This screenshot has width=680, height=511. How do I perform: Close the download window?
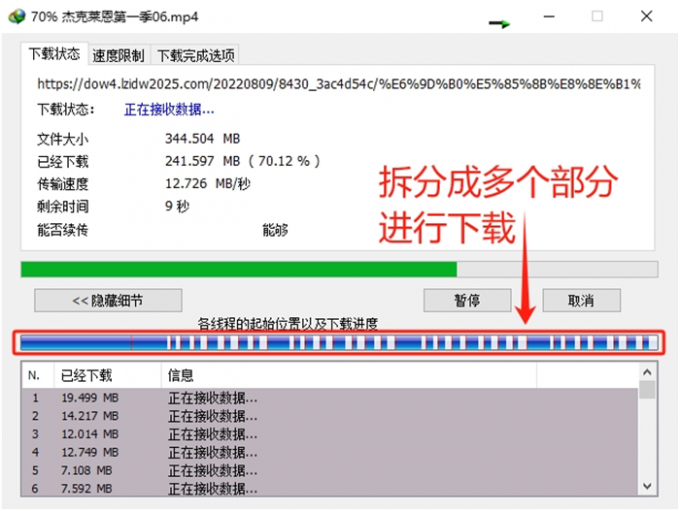[647, 16]
